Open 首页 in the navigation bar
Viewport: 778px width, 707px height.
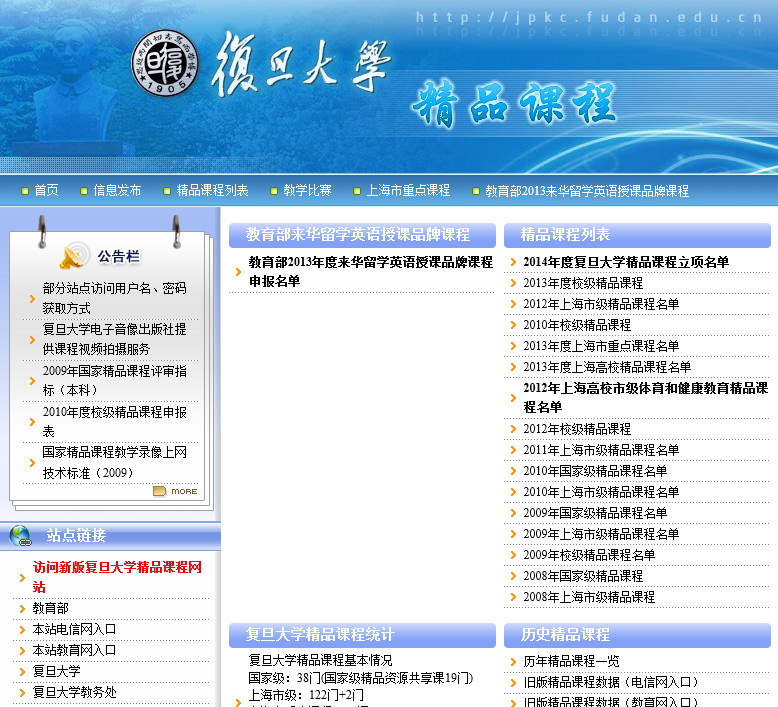(46, 191)
